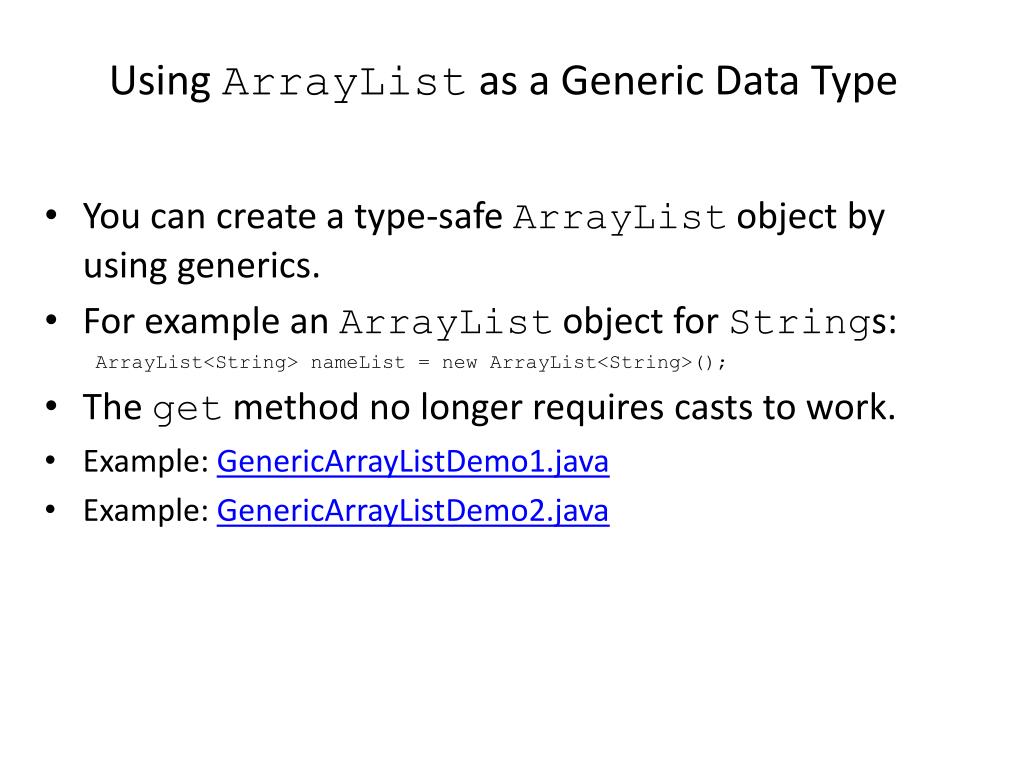This screenshot has height=768, width=1024.
Task: Click the word "Using" in the slide title
Action: coord(159,81)
